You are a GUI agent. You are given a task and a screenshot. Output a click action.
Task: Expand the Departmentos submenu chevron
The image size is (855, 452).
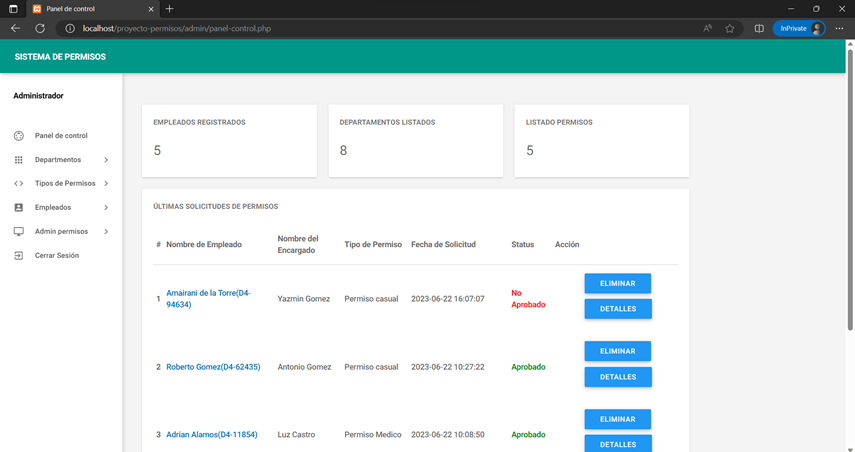click(x=106, y=160)
